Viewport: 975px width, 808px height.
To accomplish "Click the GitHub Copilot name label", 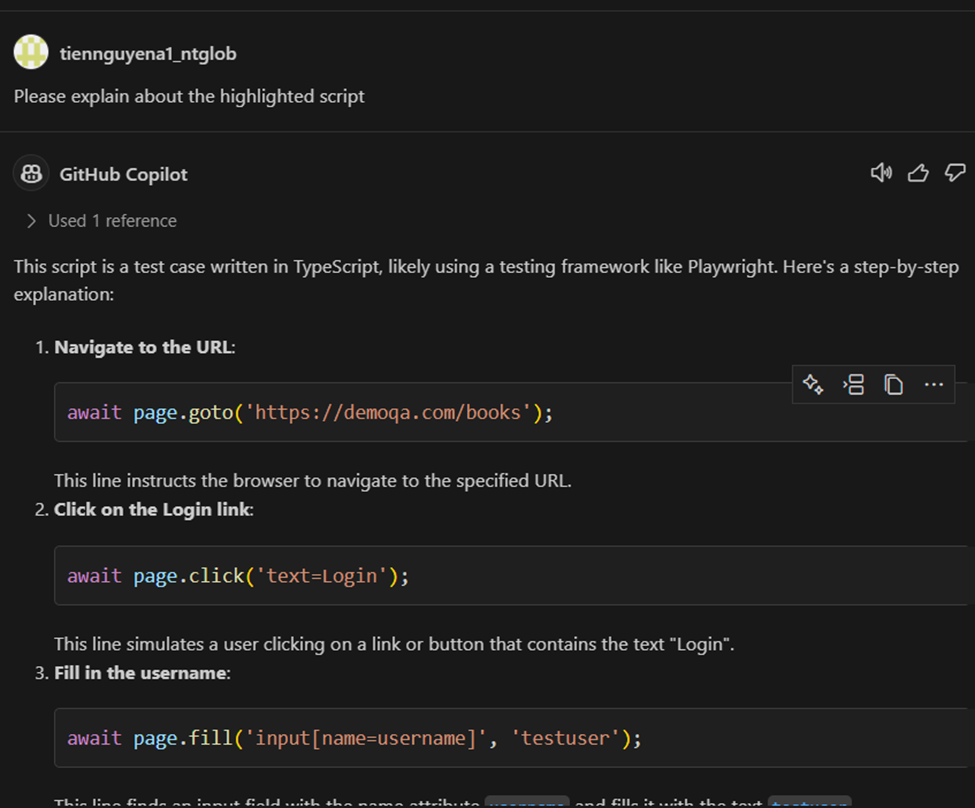I will [123, 175].
